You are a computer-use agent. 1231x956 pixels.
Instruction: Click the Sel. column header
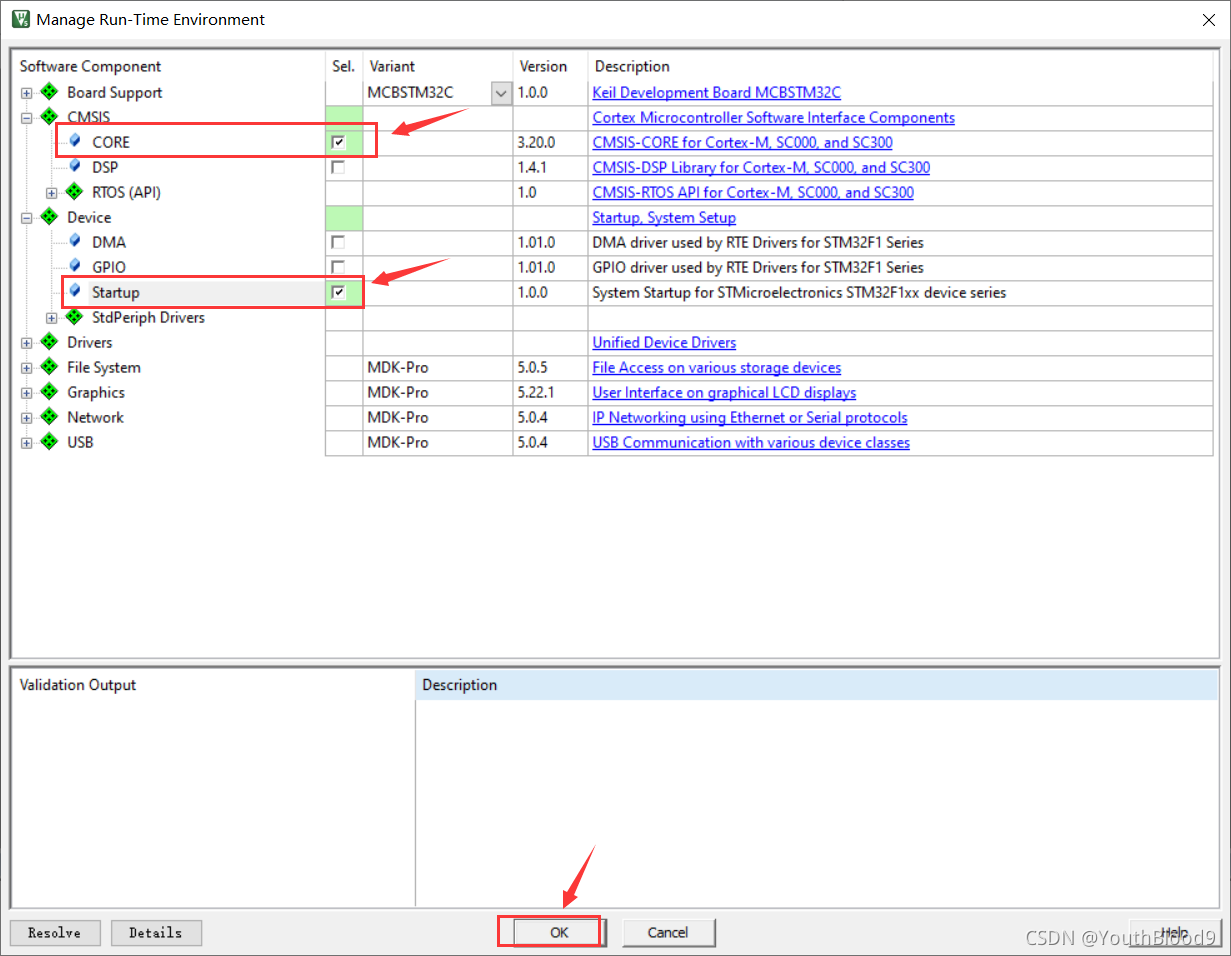pos(344,66)
